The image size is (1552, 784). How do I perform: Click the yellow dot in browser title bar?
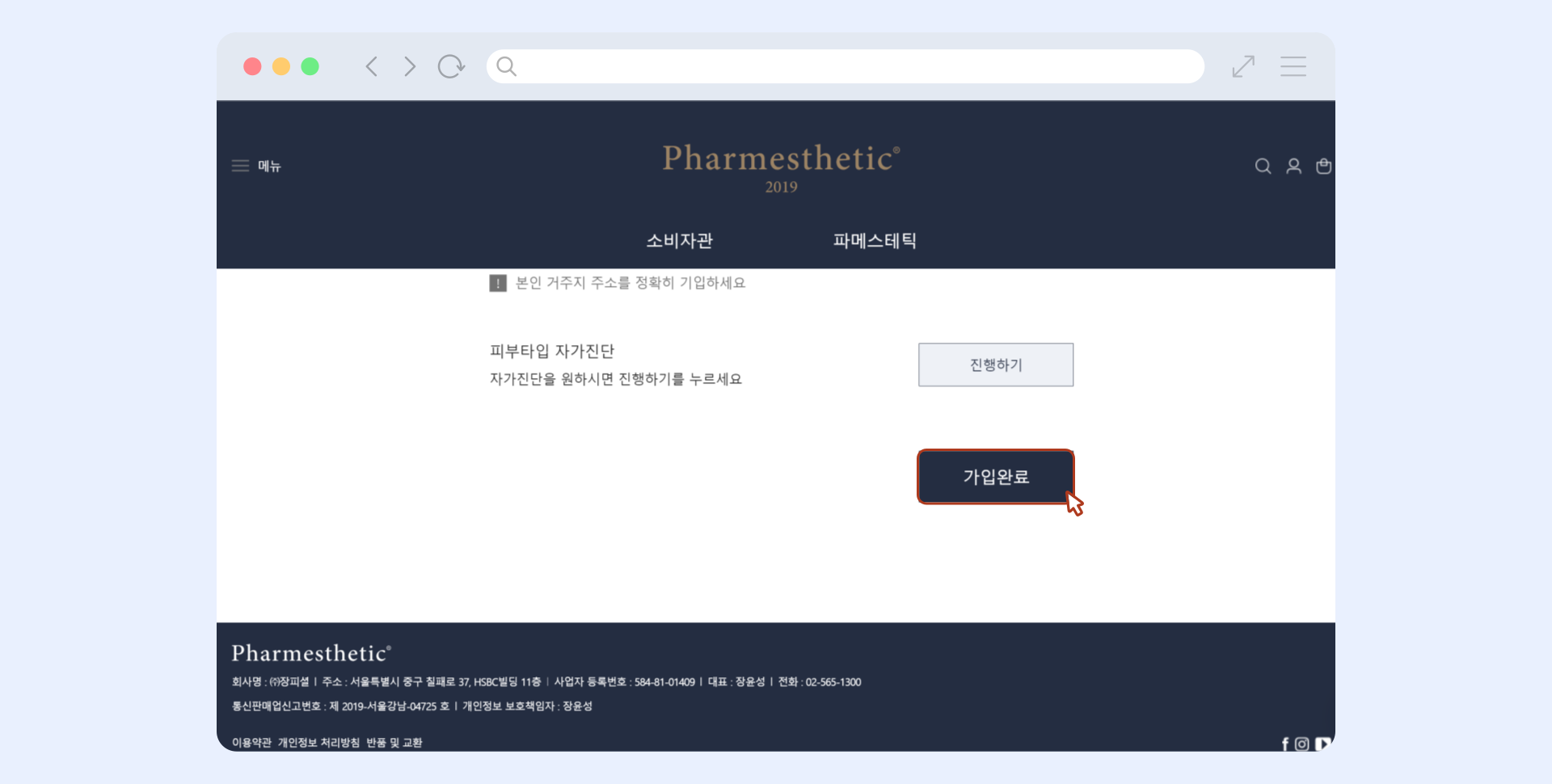[x=281, y=66]
